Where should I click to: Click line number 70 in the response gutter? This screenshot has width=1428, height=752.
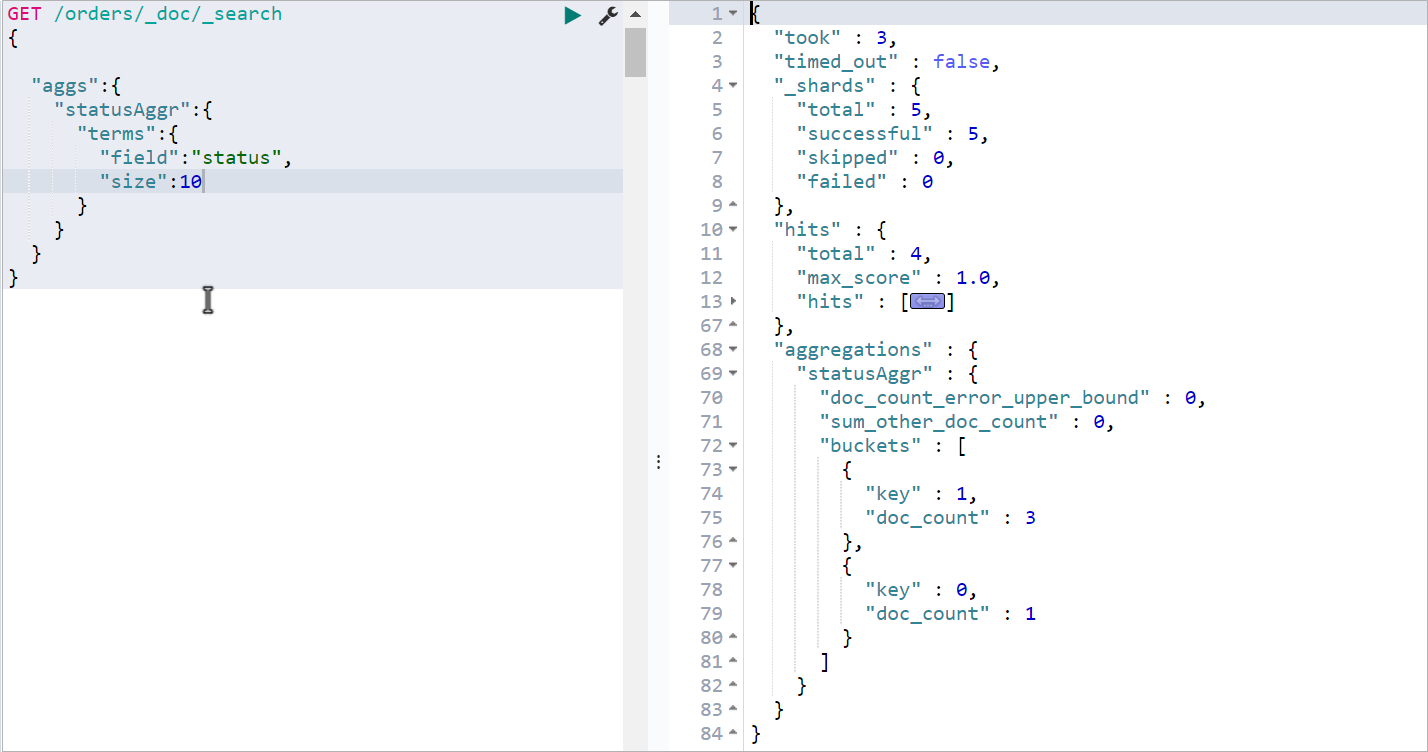click(711, 398)
